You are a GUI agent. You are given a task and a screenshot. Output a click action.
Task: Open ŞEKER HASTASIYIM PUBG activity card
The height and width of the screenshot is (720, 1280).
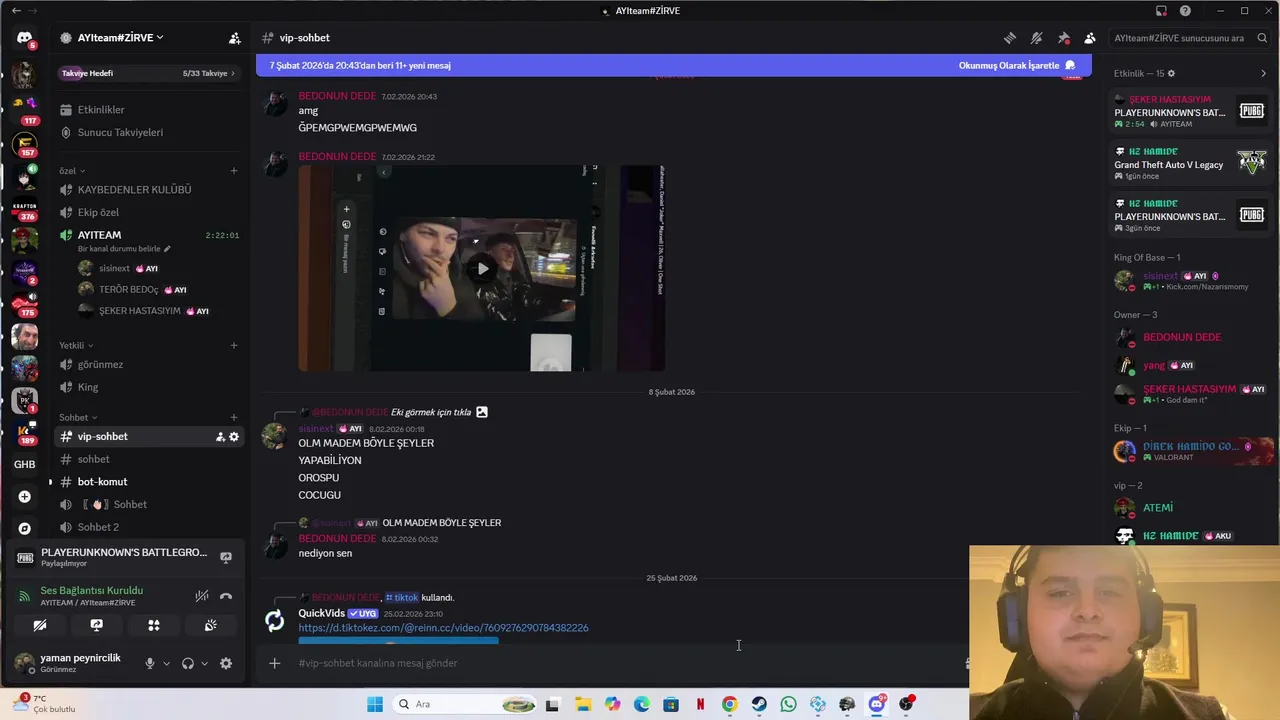click(x=1192, y=112)
